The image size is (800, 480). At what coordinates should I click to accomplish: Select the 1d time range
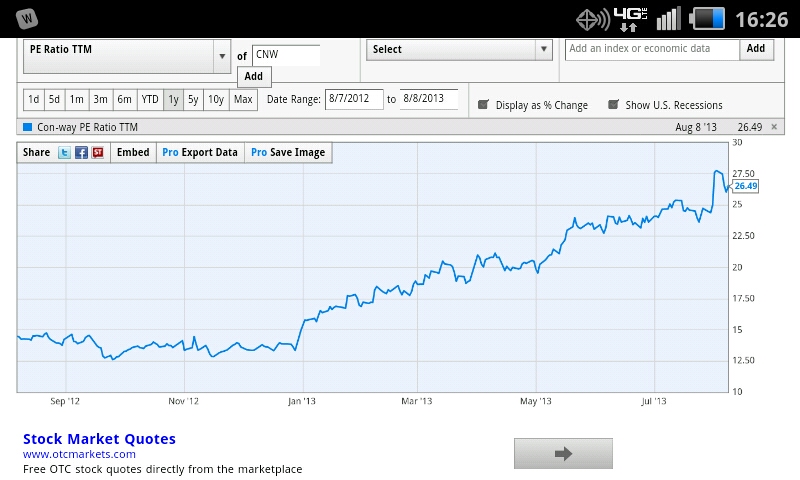34,99
